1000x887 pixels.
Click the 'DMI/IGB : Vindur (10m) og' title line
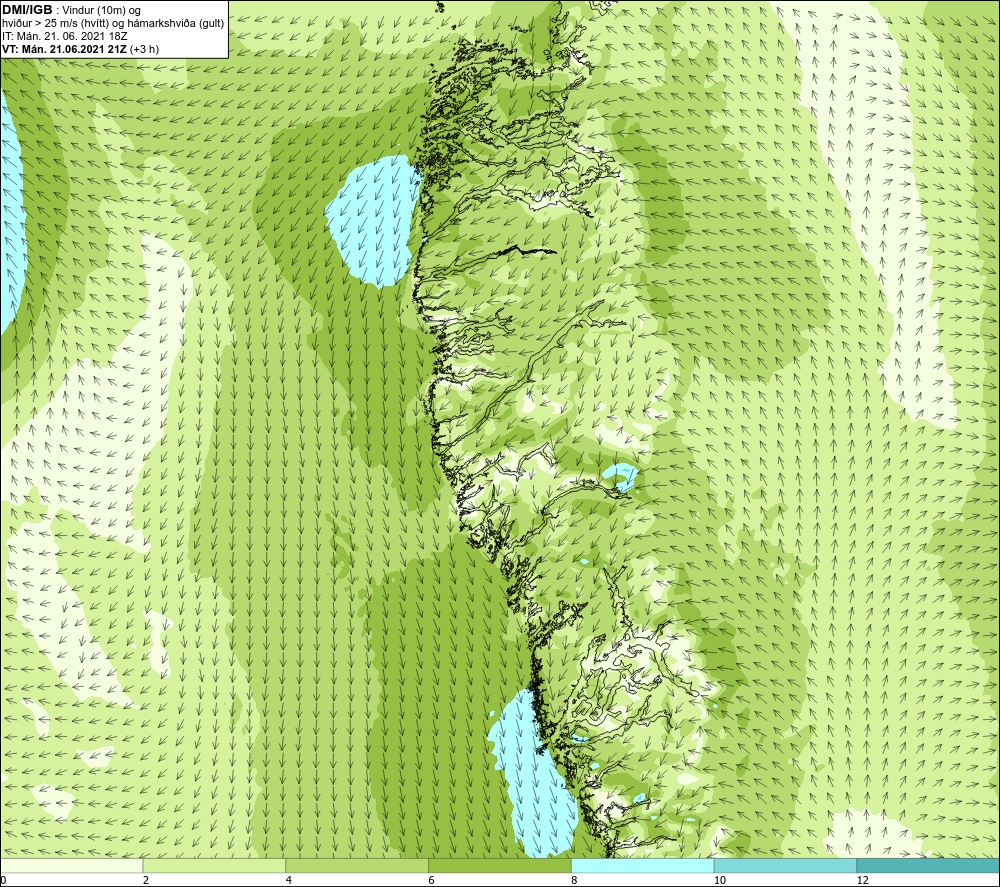pyautogui.click(x=72, y=10)
